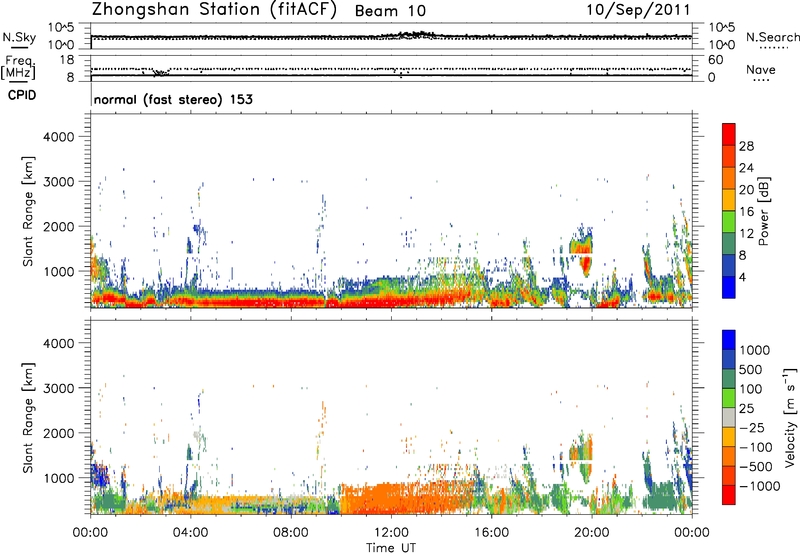Select the '100' velocity colorbar label
This screenshot has height=554, width=800.
[750, 389]
